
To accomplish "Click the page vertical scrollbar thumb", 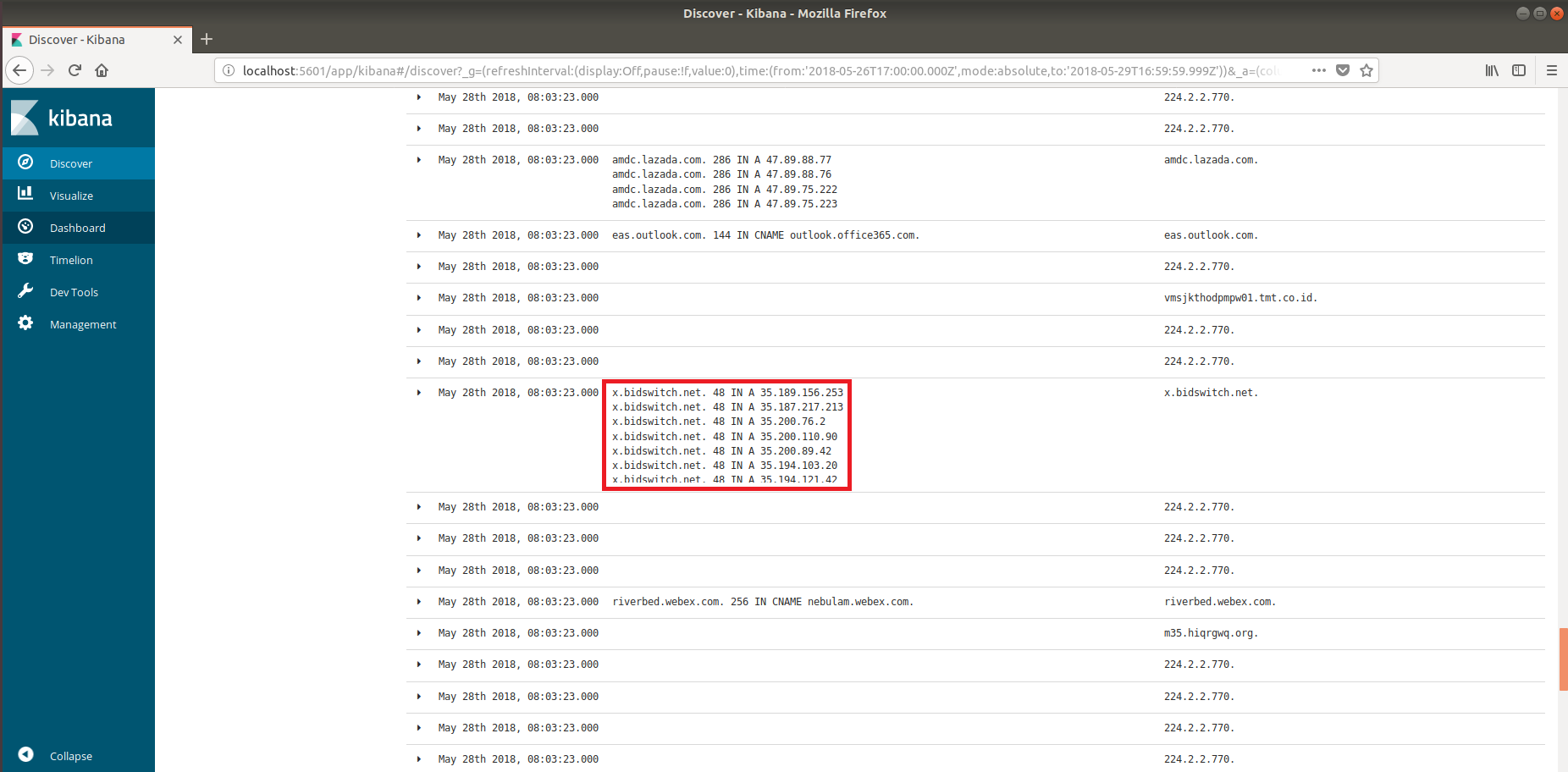I will click(1563, 659).
